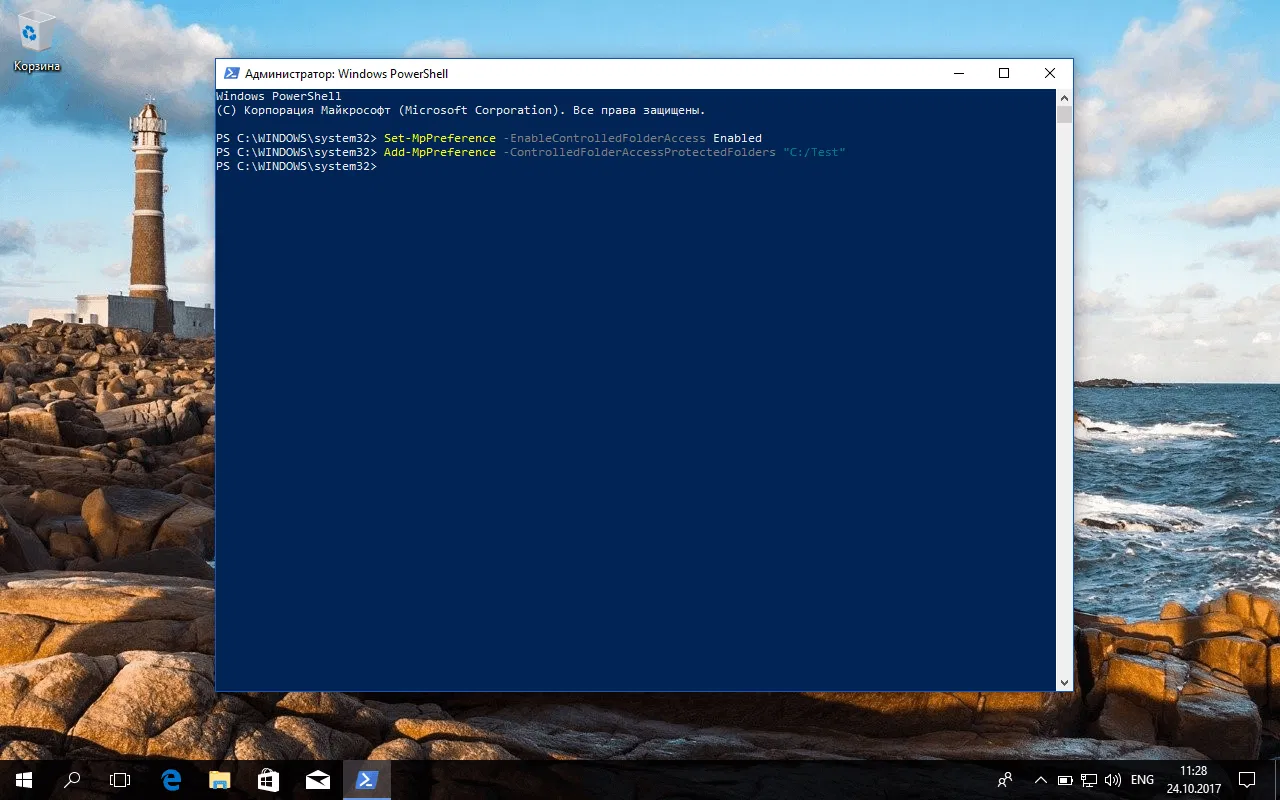Open File Explorer from the taskbar

tap(218, 780)
